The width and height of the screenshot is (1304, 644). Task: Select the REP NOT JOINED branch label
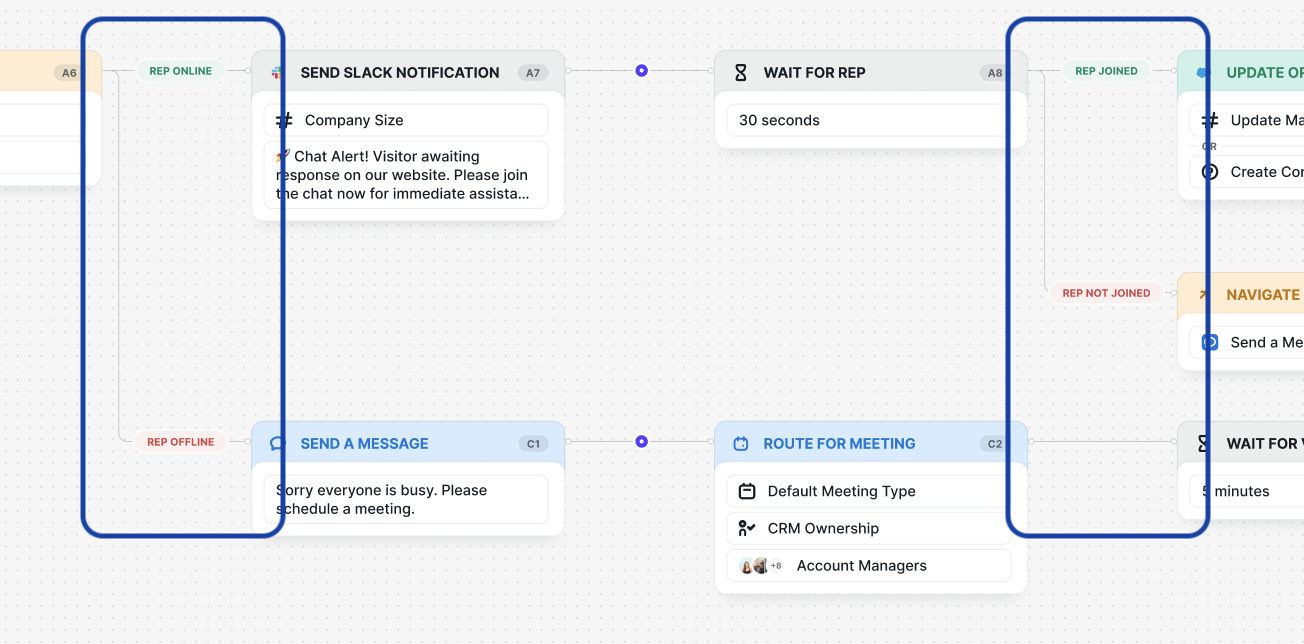1106,293
